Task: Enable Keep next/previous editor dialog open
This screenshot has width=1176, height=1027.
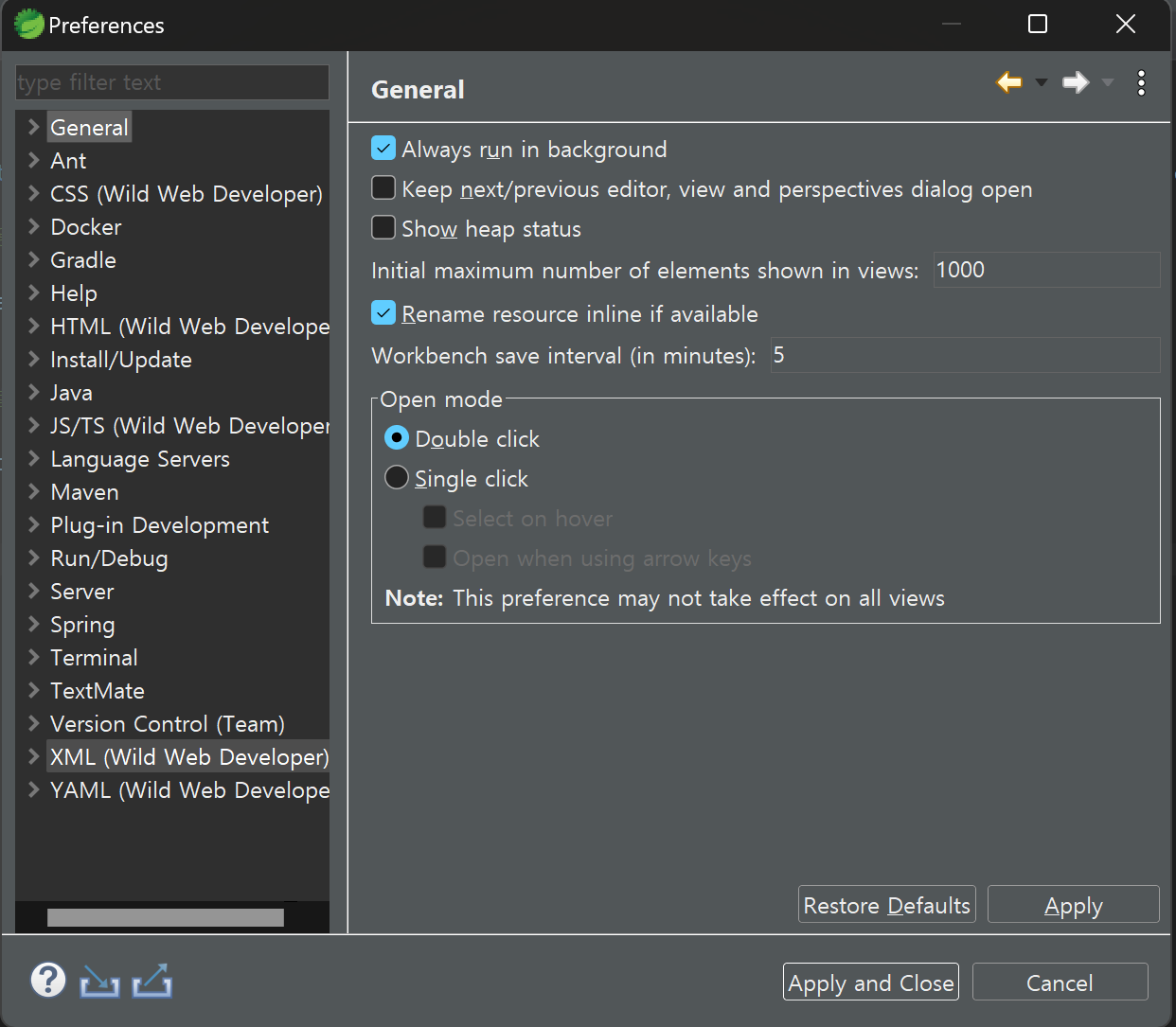Action: (383, 188)
